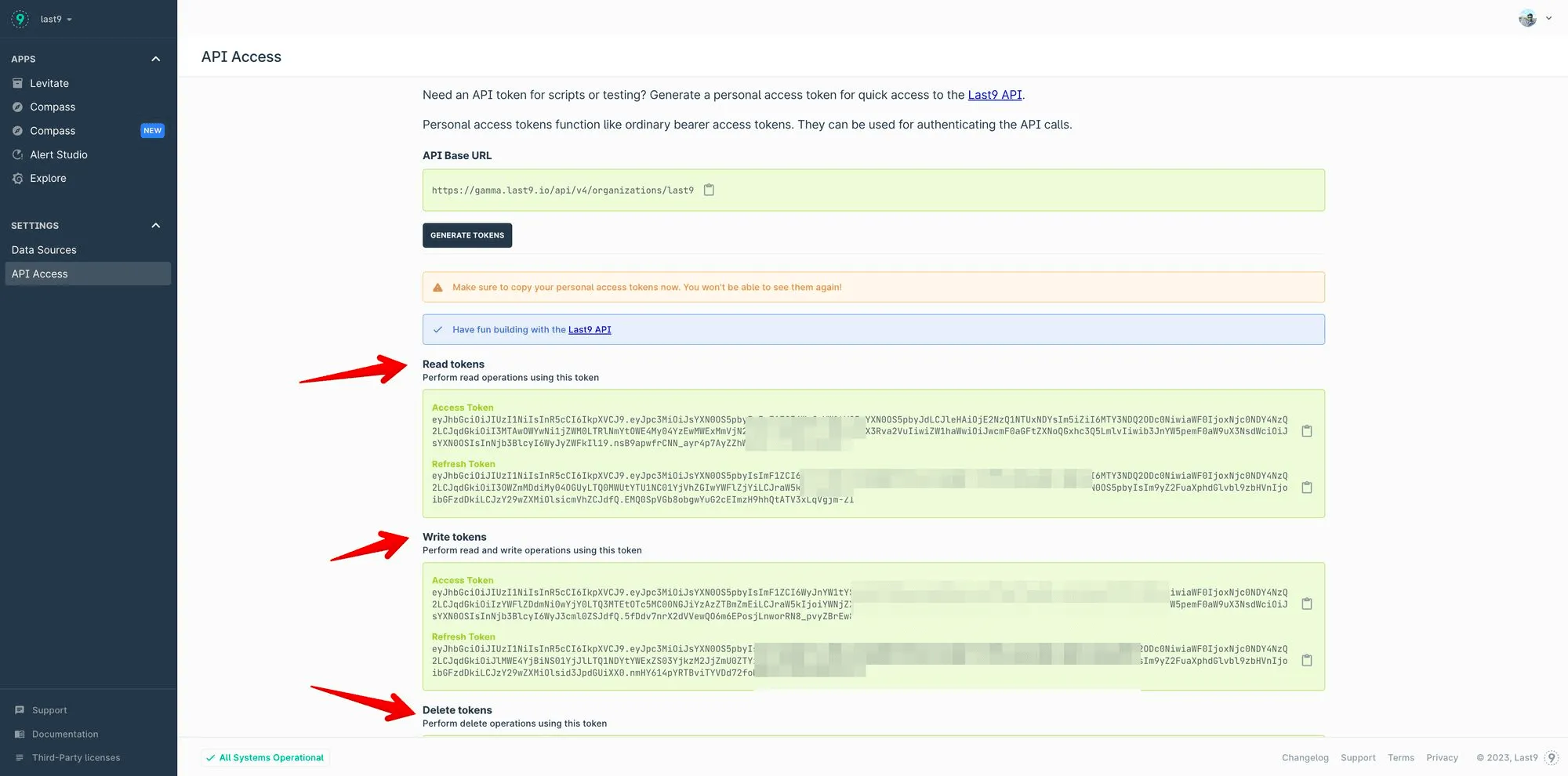This screenshot has height=776, width=1568.
Task: Collapse the APPS section chevron
Action: point(156,59)
